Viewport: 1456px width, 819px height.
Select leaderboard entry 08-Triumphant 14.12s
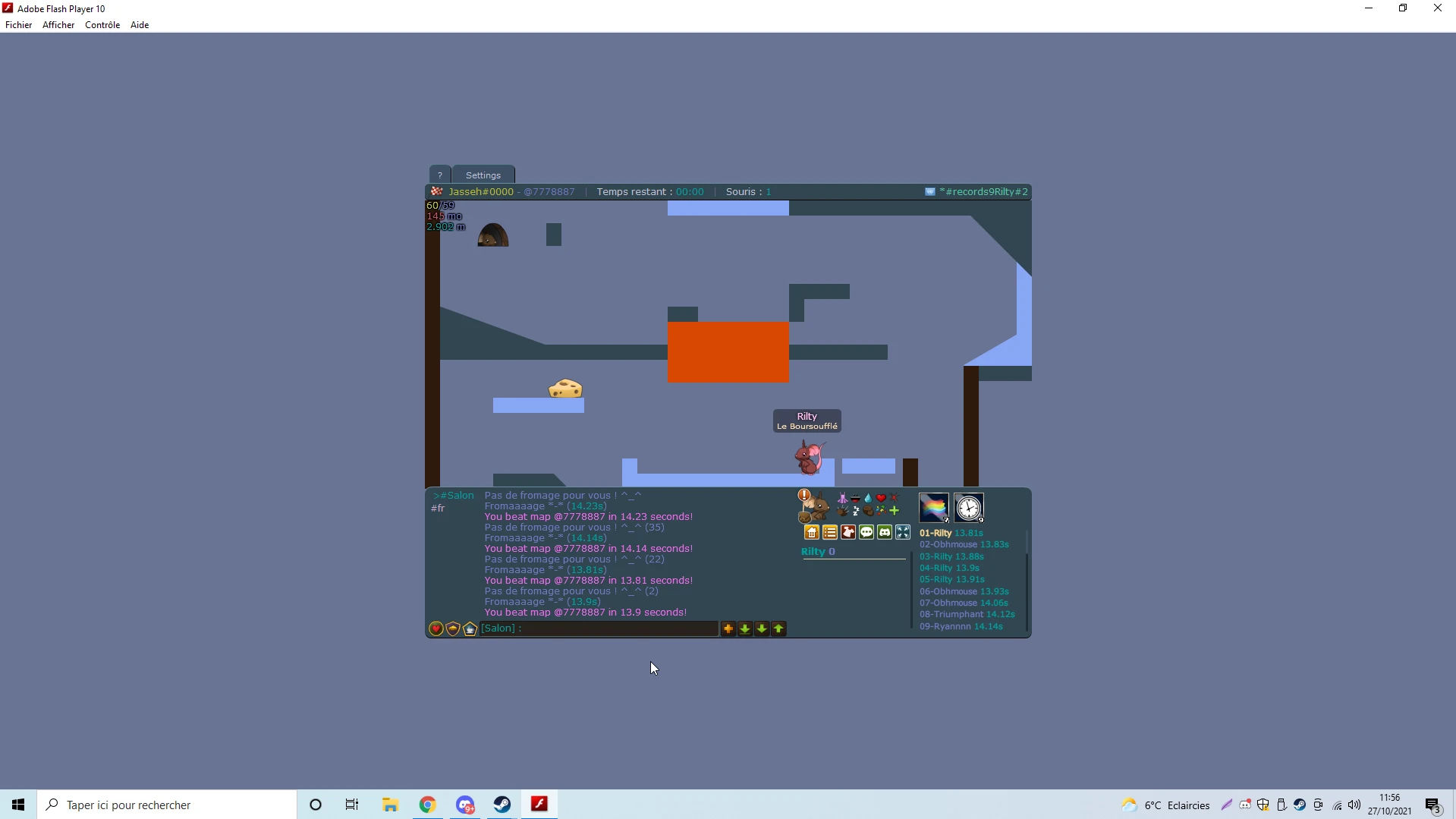967,615
